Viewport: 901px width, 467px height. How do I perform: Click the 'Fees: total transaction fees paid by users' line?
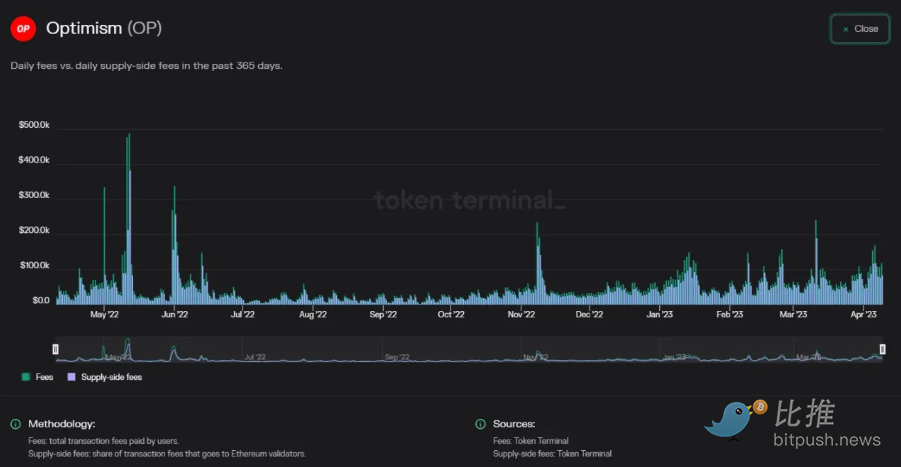click(x=103, y=441)
